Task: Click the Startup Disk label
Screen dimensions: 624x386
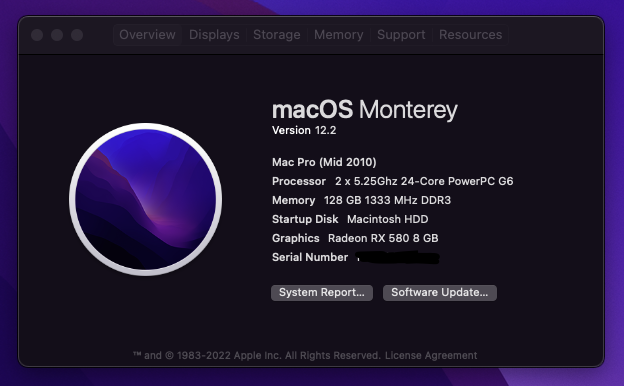Action: [x=305, y=219]
